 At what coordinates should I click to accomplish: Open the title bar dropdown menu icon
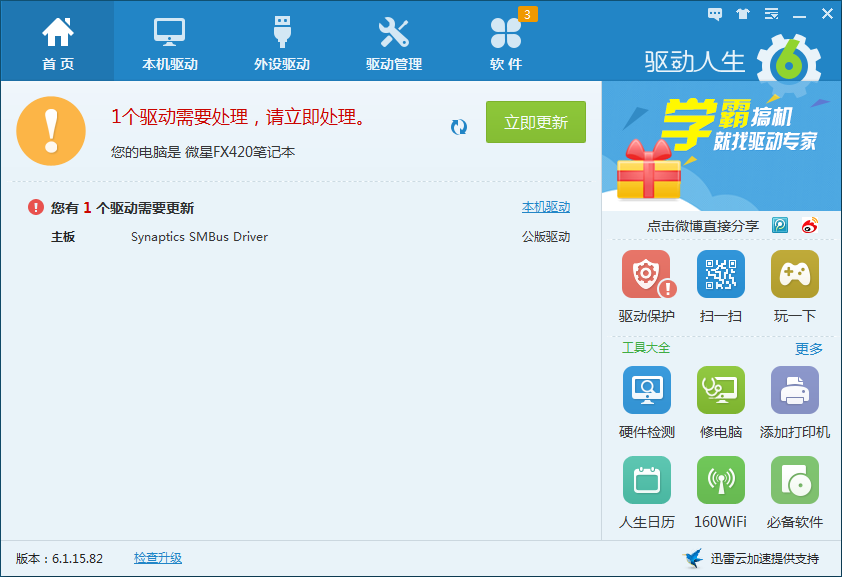[x=771, y=14]
